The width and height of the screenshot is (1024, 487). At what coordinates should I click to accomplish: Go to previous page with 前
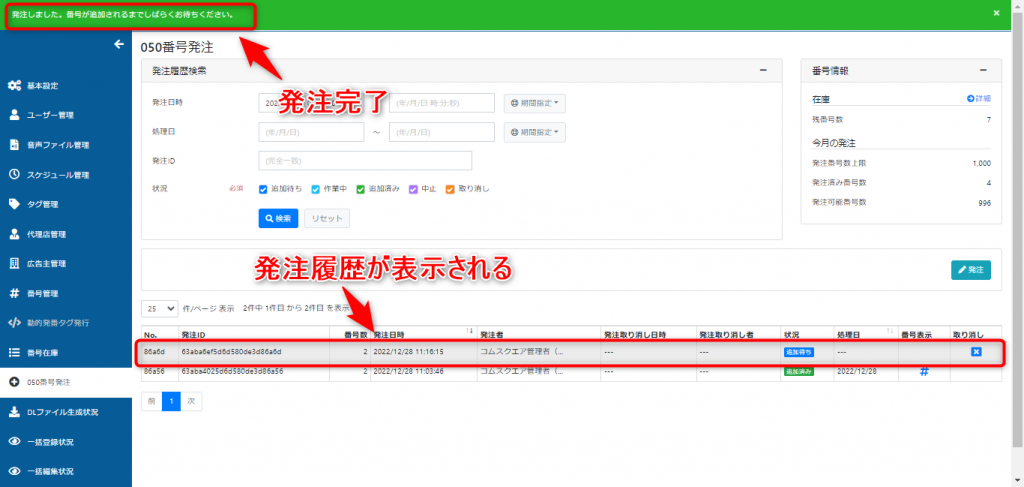pyautogui.click(x=152, y=401)
